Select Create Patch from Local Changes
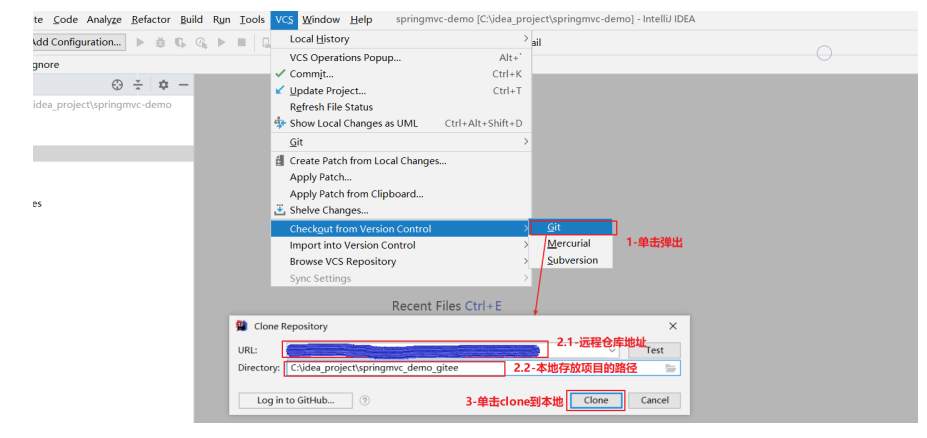Viewport: 927px width, 438px height. 401,161
